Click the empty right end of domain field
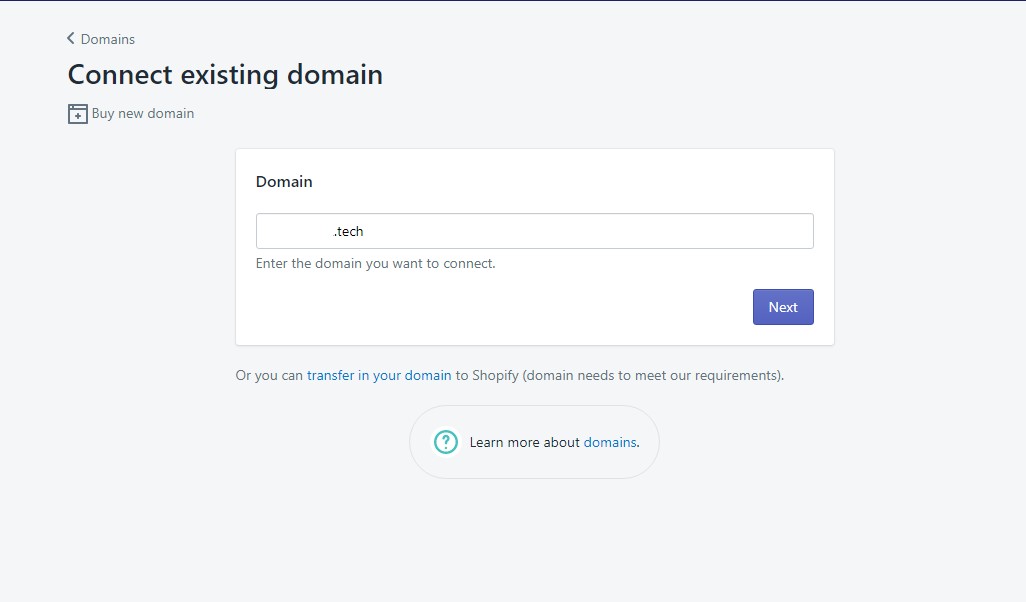The width and height of the screenshot is (1026, 602). pyautogui.click(x=760, y=231)
